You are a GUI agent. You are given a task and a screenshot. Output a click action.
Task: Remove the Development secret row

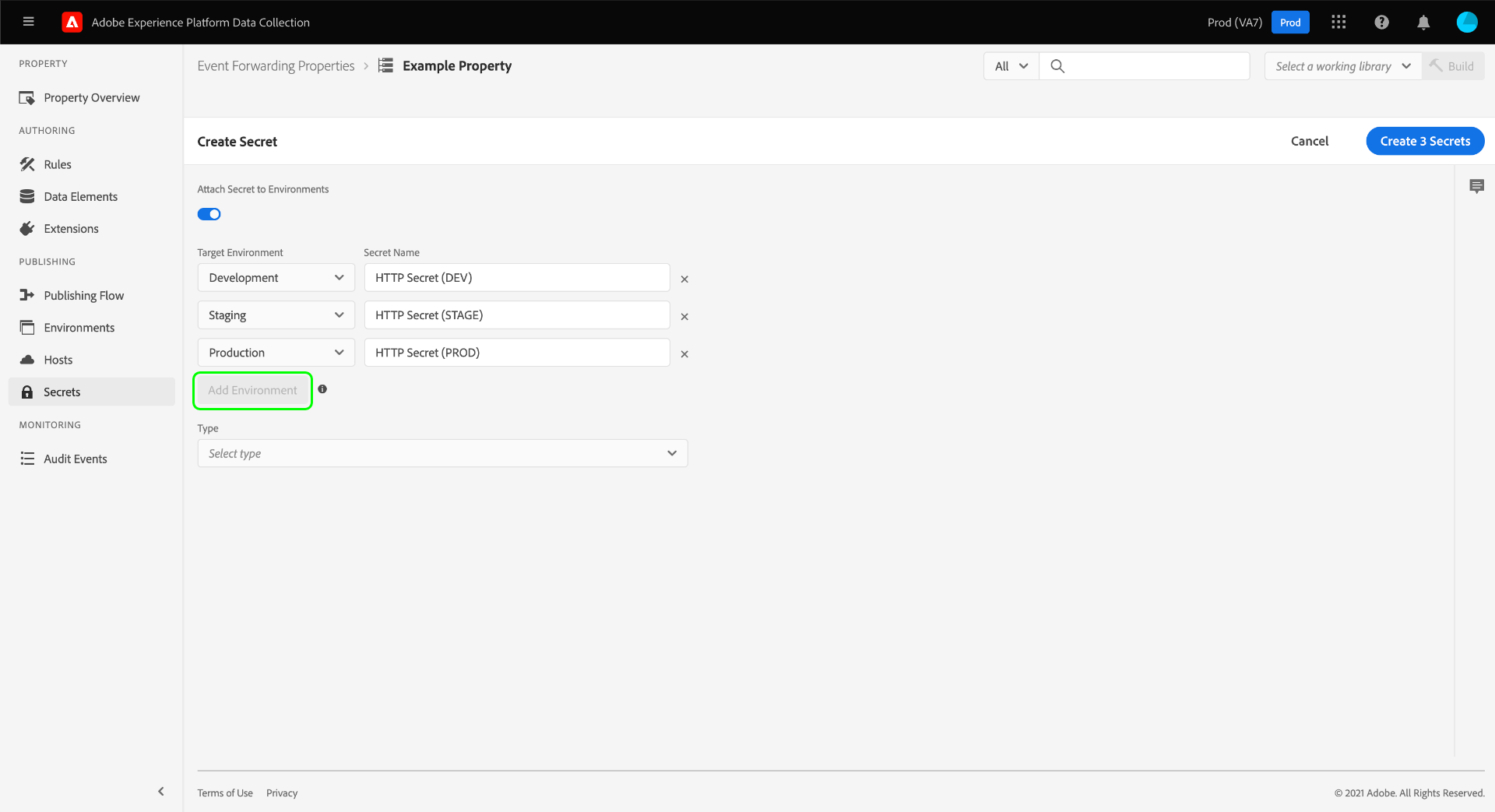tap(684, 279)
